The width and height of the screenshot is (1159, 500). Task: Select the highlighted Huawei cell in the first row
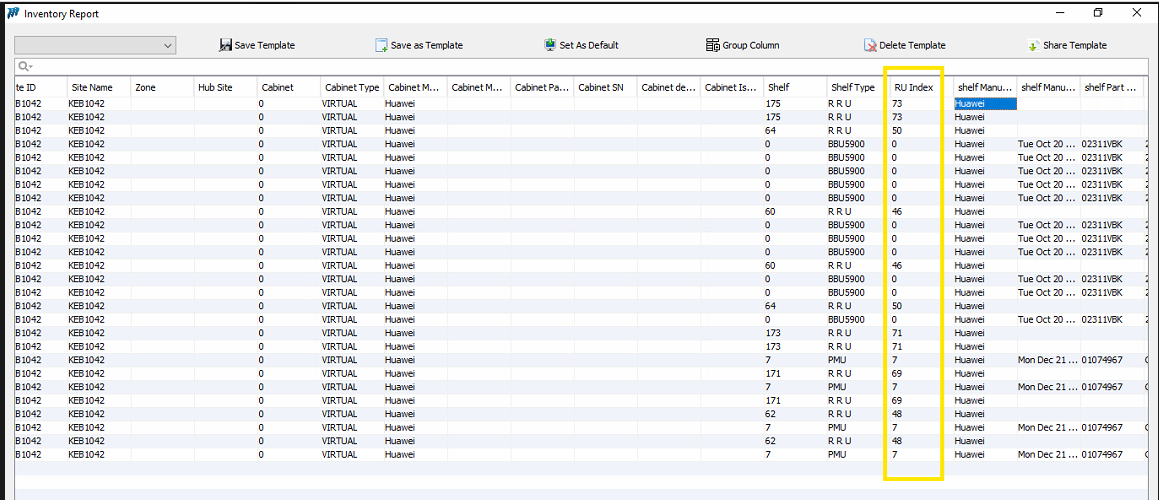tap(984, 103)
